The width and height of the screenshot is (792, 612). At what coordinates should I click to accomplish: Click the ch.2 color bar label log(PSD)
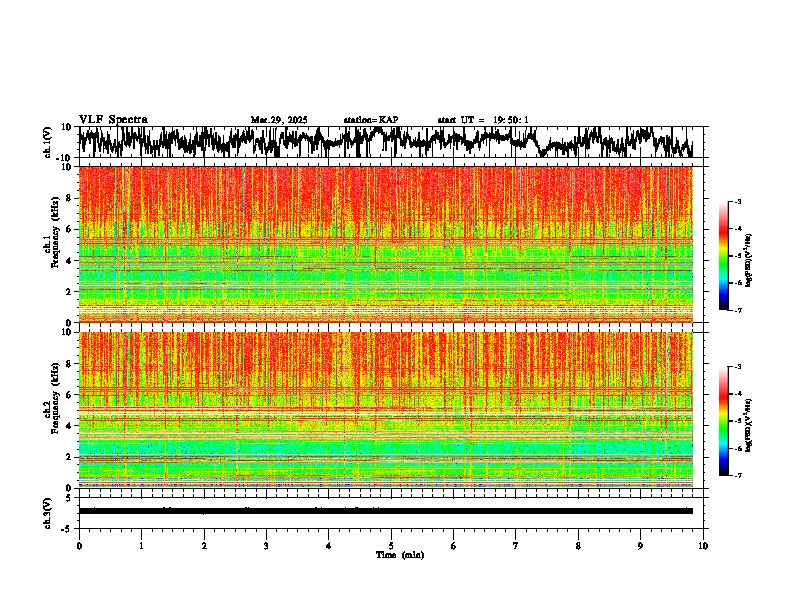tap(748, 425)
